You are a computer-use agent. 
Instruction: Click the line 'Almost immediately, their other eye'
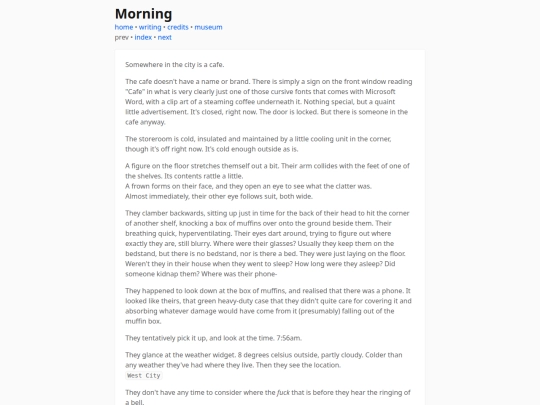click(x=219, y=196)
